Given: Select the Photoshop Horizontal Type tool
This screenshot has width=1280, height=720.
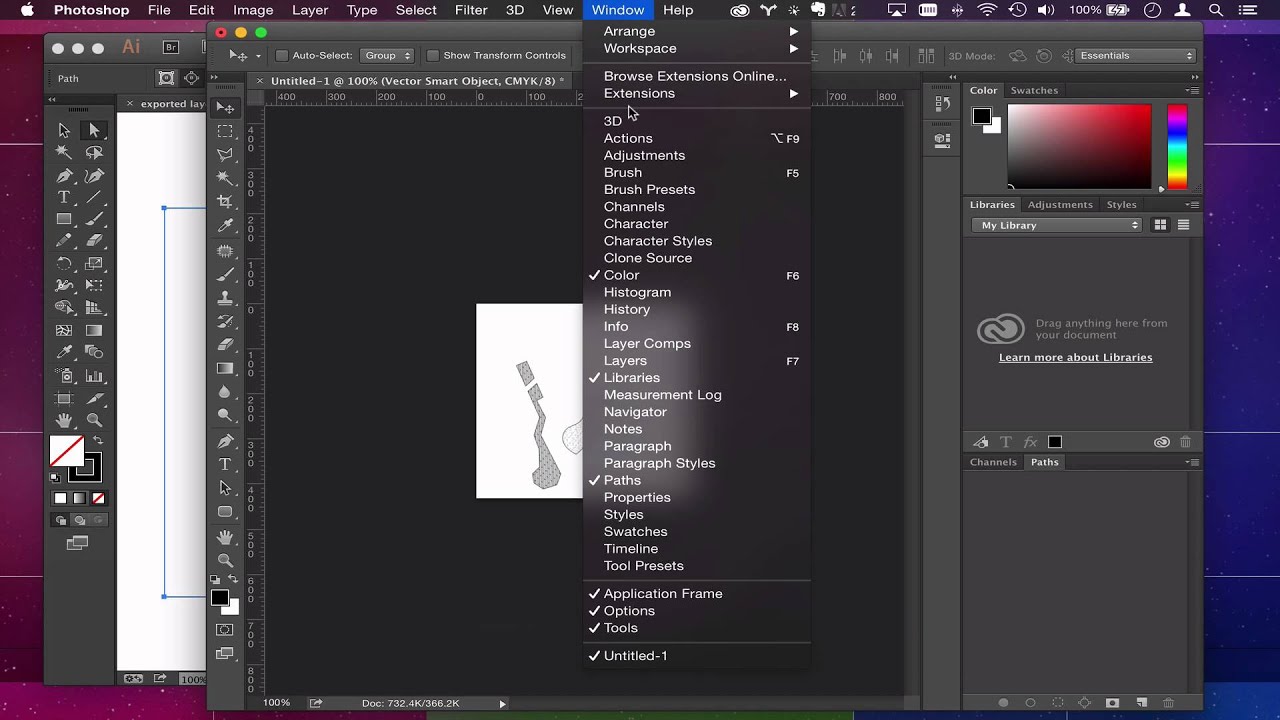Looking at the screenshot, I should 226,465.
